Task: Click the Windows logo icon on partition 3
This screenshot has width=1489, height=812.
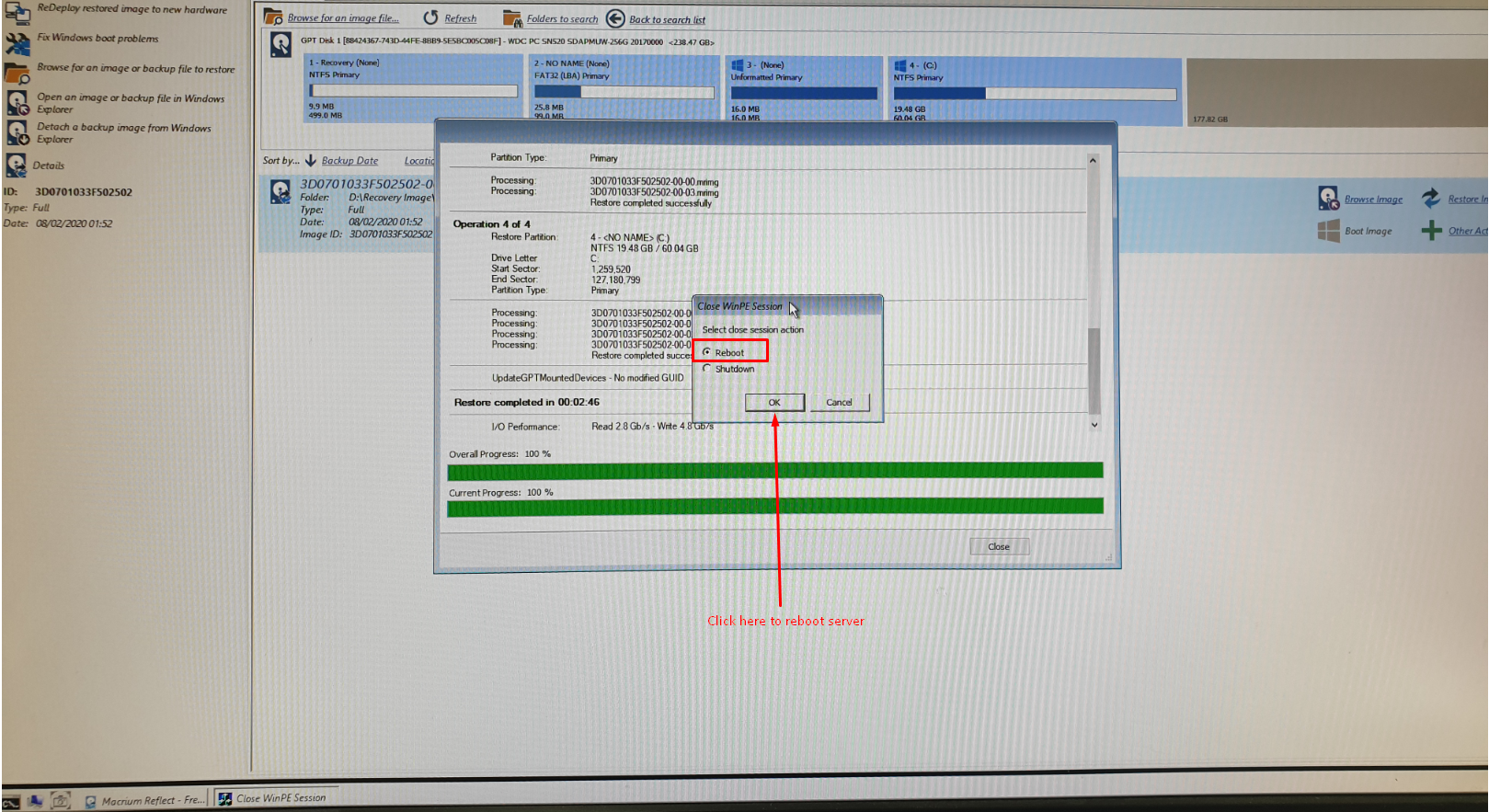Action: [738, 64]
